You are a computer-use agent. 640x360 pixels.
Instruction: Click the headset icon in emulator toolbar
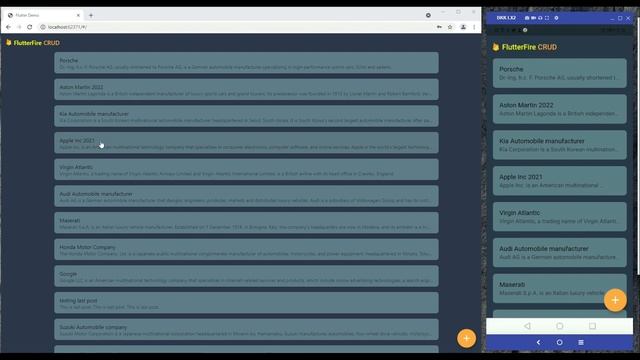coord(540,18)
